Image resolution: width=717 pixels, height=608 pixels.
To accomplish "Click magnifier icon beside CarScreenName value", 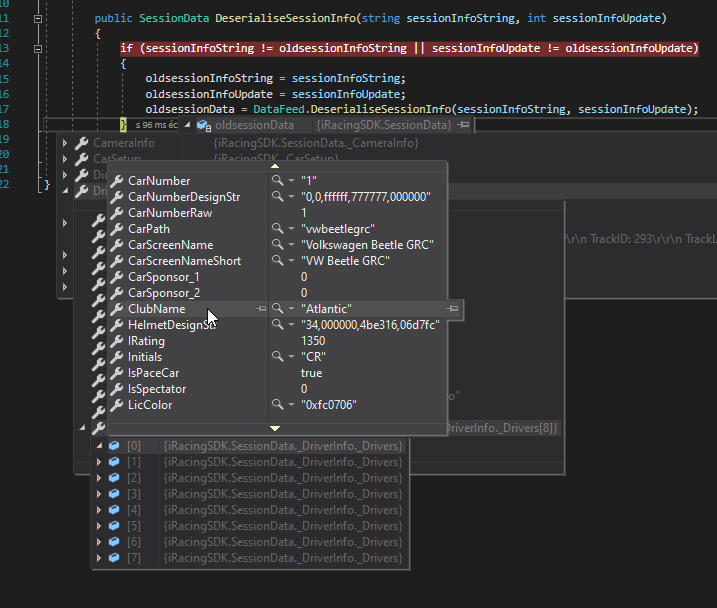I will [277, 244].
